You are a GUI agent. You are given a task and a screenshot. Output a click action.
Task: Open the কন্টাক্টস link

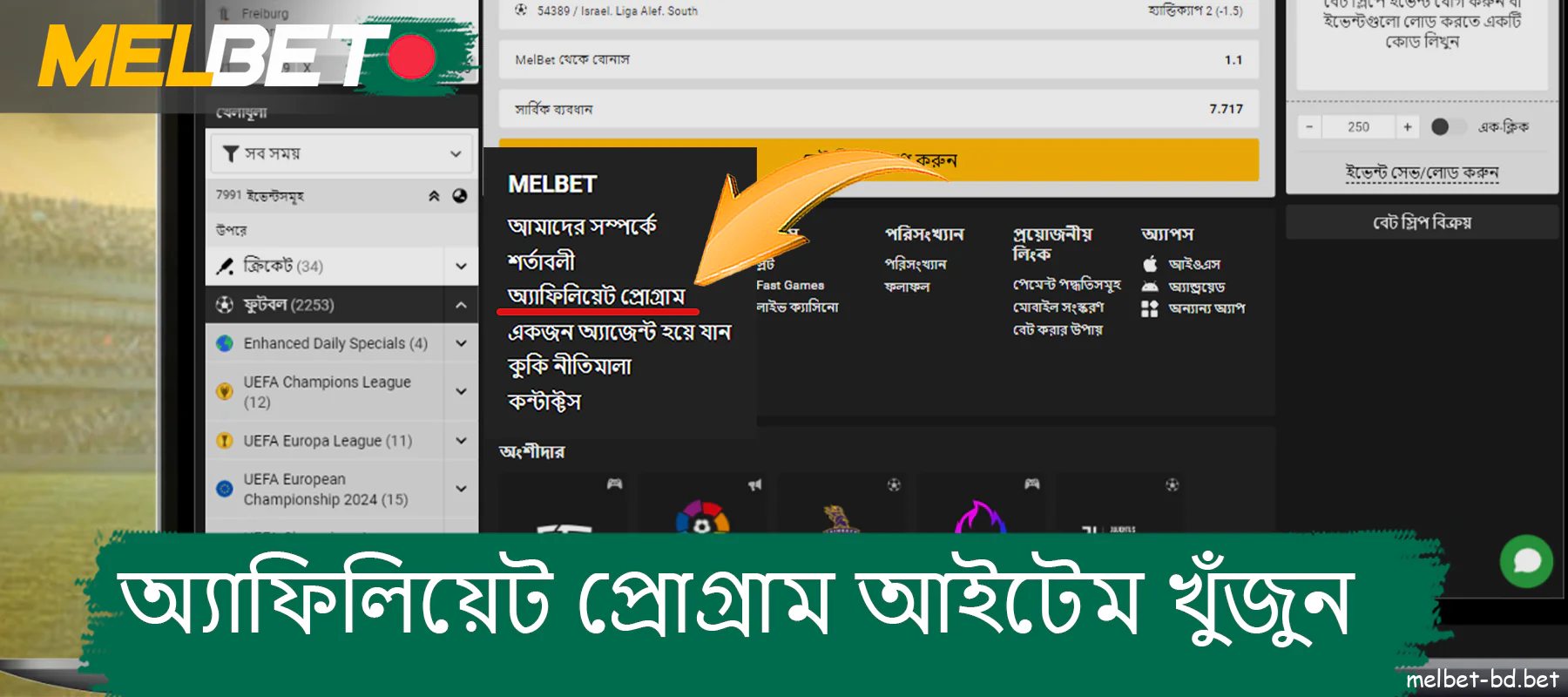(544, 402)
